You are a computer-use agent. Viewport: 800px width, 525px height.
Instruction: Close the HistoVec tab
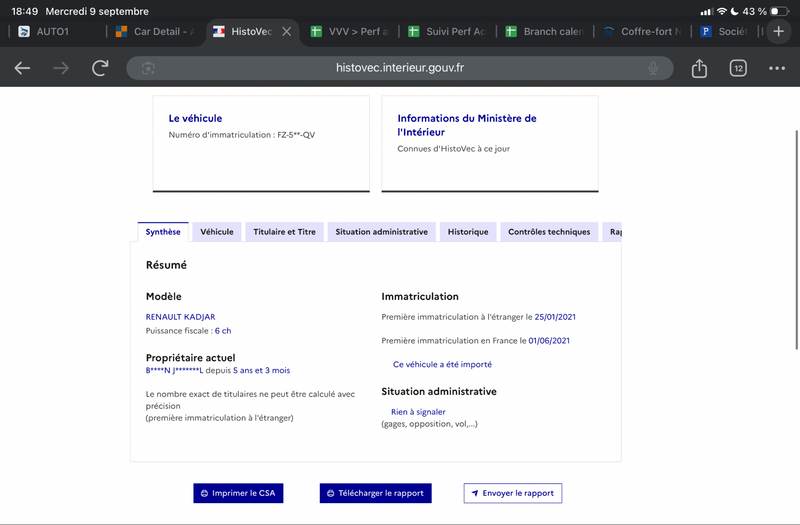287,32
